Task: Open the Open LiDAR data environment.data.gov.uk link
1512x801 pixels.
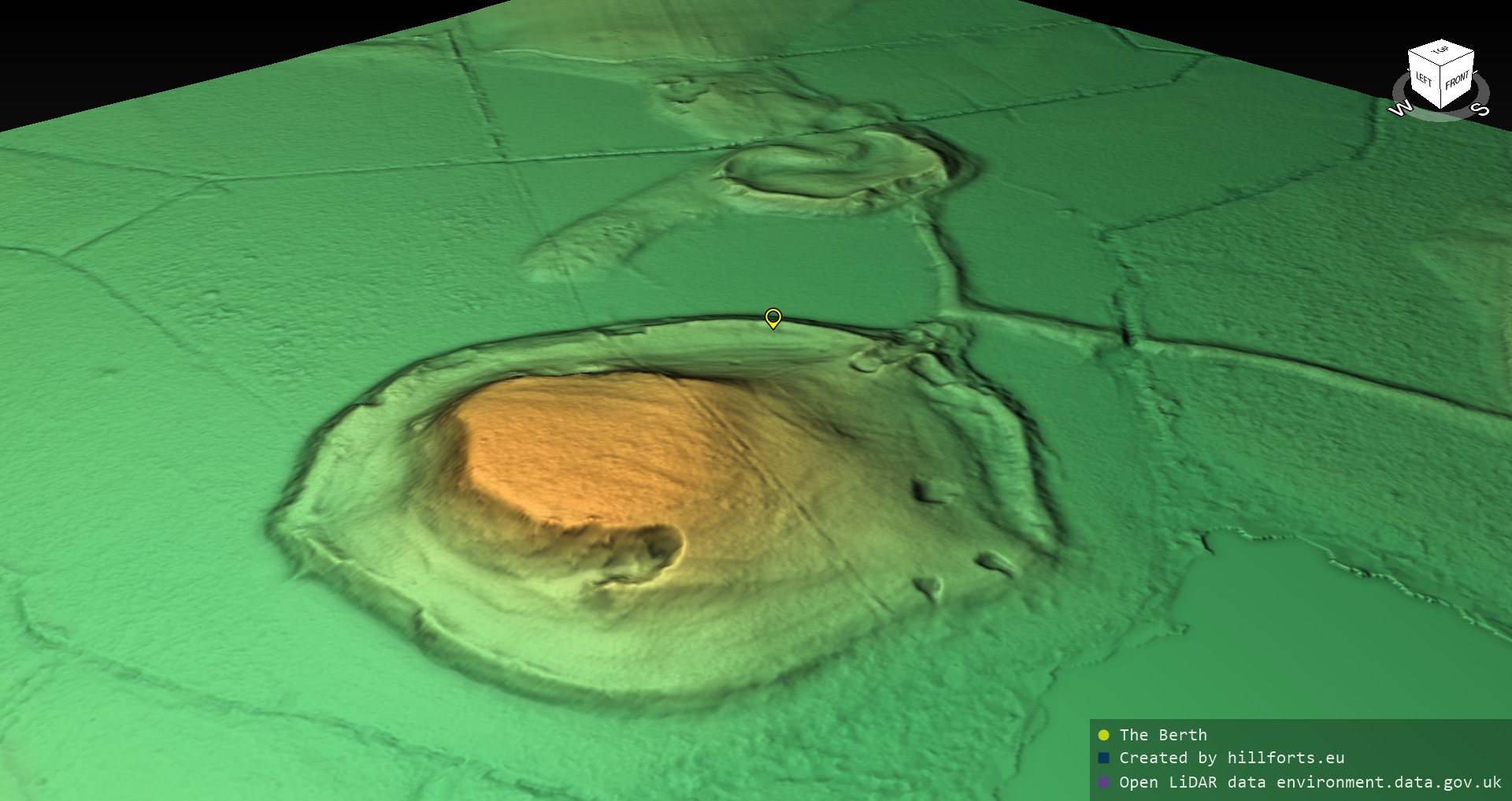Action: click(1310, 782)
